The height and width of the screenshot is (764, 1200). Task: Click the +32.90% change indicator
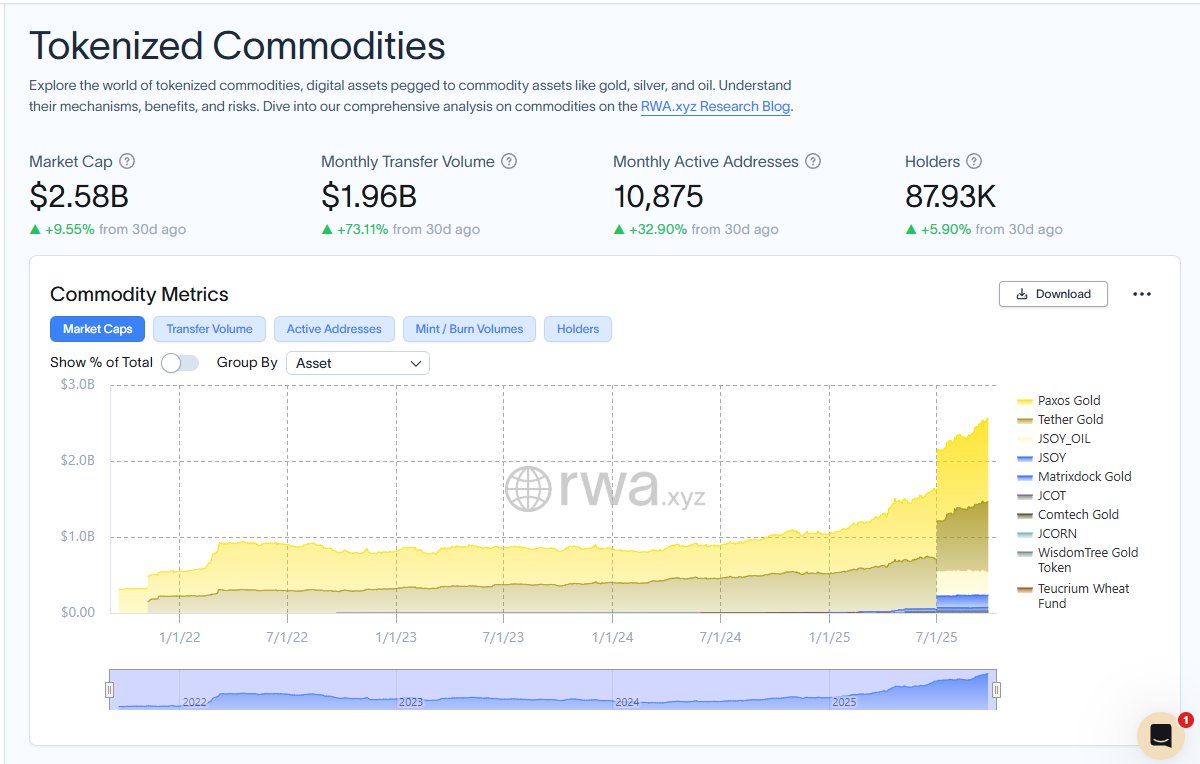[x=650, y=229]
